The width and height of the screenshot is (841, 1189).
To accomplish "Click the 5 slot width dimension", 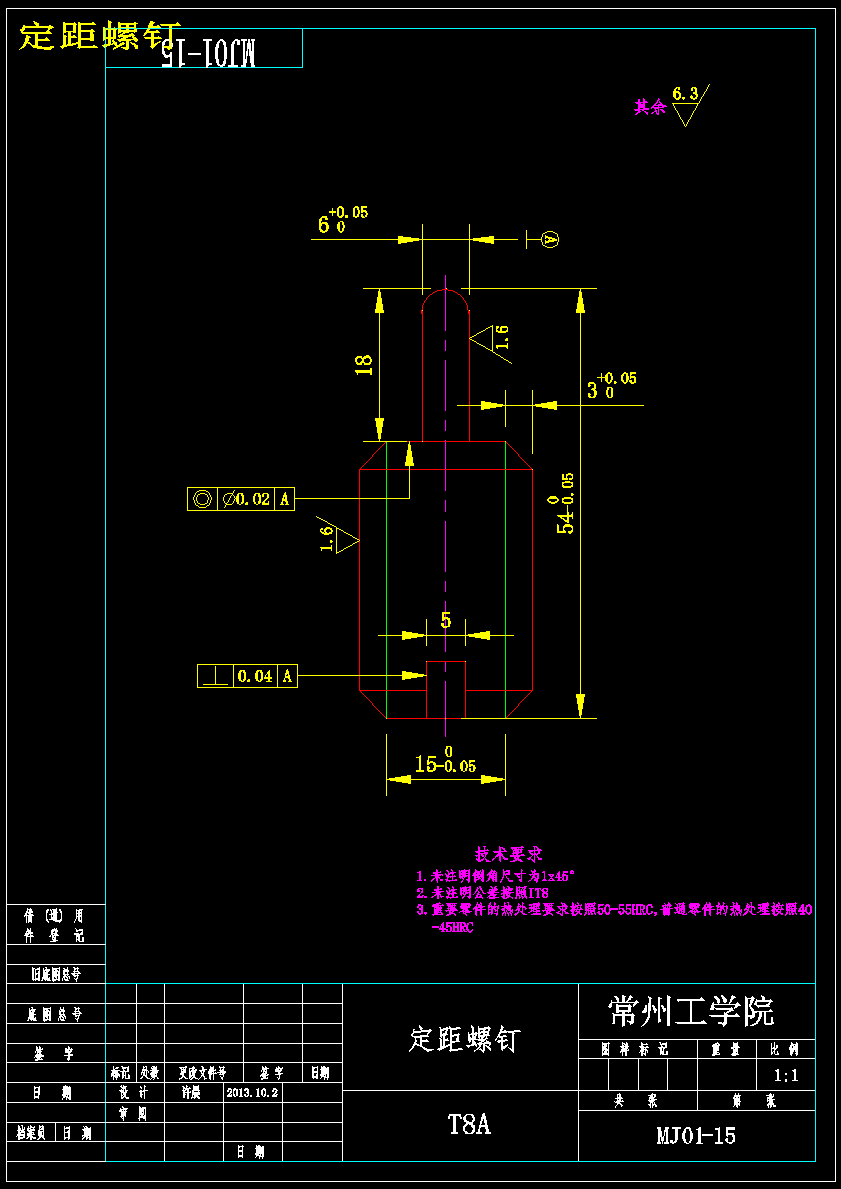I will click(446, 621).
